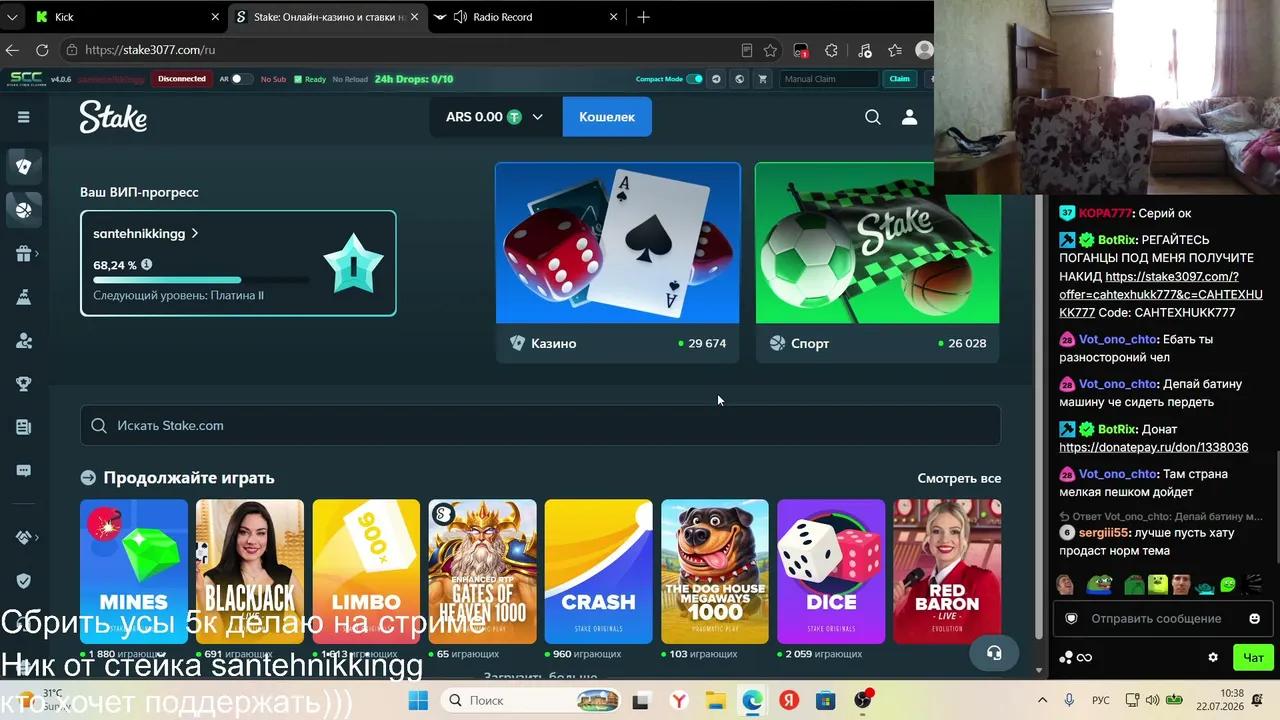
Task: Click the Кошелек wallet button
Action: pyautogui.click(x=607, y=117)
